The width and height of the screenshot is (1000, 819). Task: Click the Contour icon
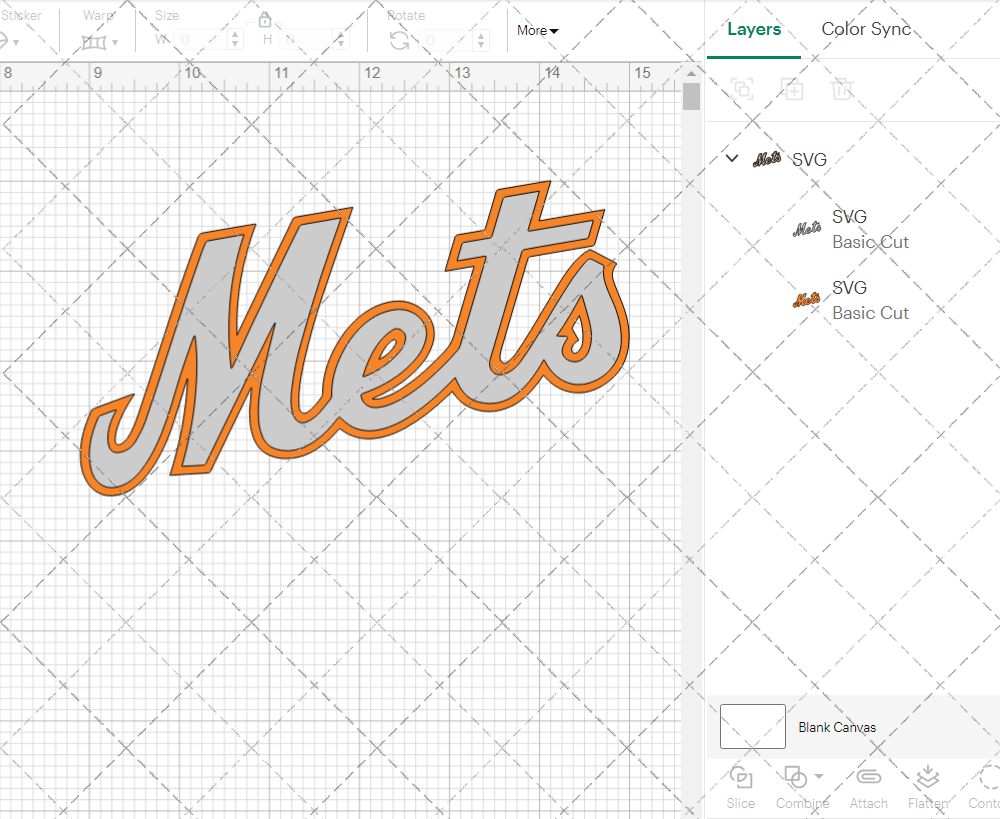pos(989,778)
